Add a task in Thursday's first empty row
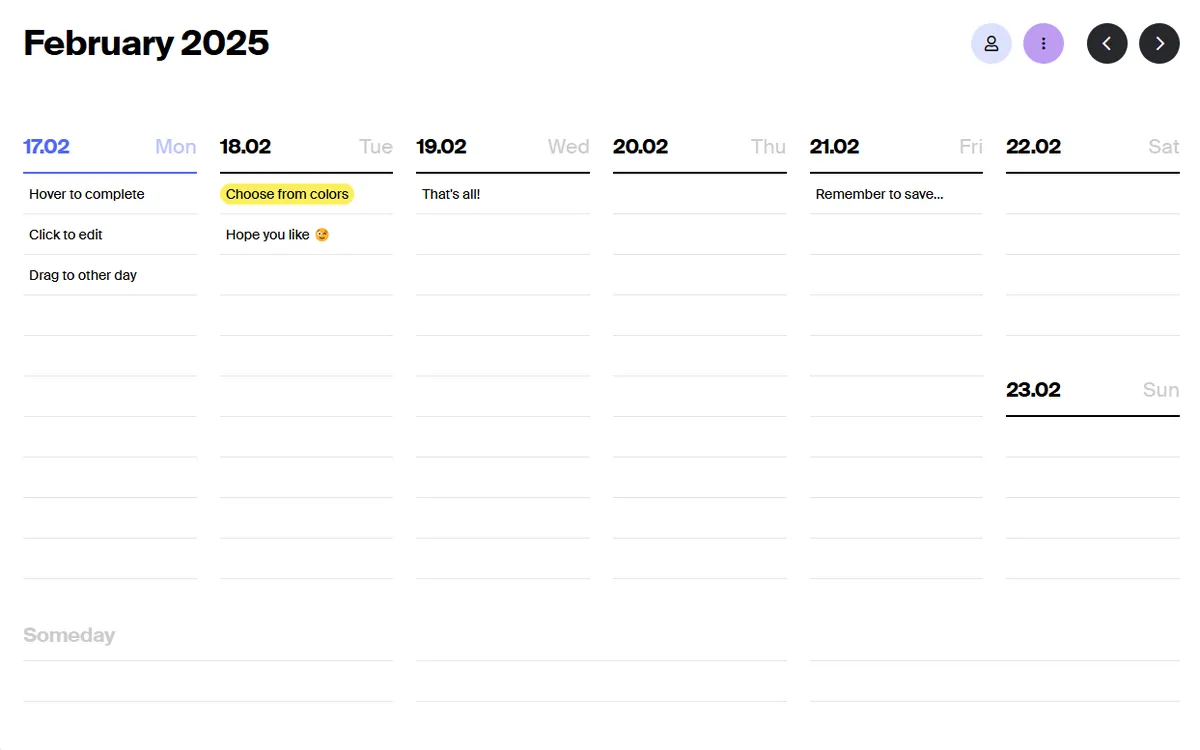Screen dimensions: 1200x750 pos(699,194)
